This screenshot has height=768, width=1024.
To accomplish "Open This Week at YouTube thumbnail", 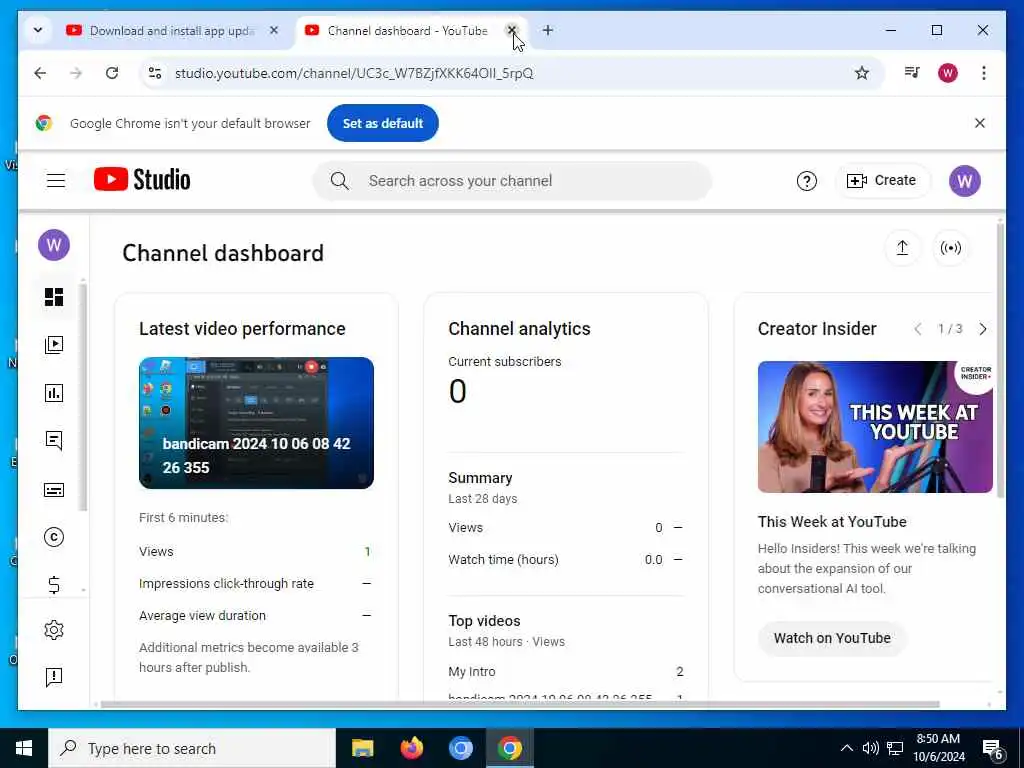I will pos(875,427).
